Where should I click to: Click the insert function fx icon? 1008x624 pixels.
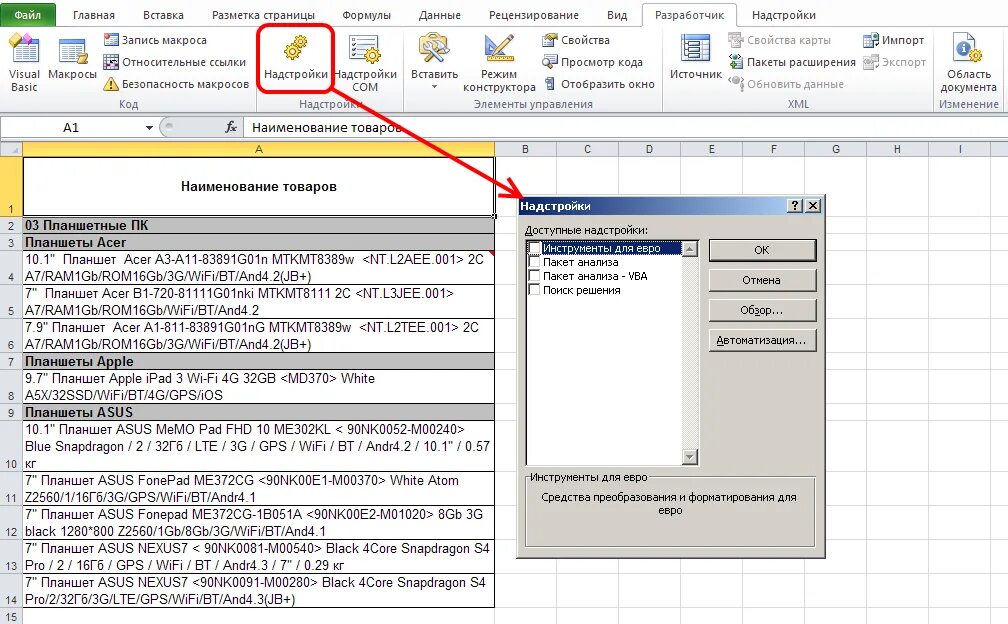point(231,127)
